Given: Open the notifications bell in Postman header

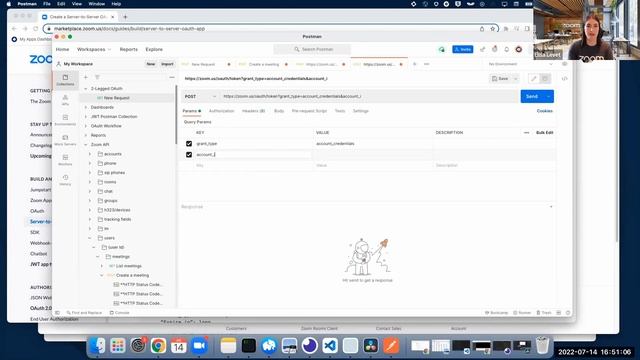Looking at the screenshot, I should pos(507,49).
